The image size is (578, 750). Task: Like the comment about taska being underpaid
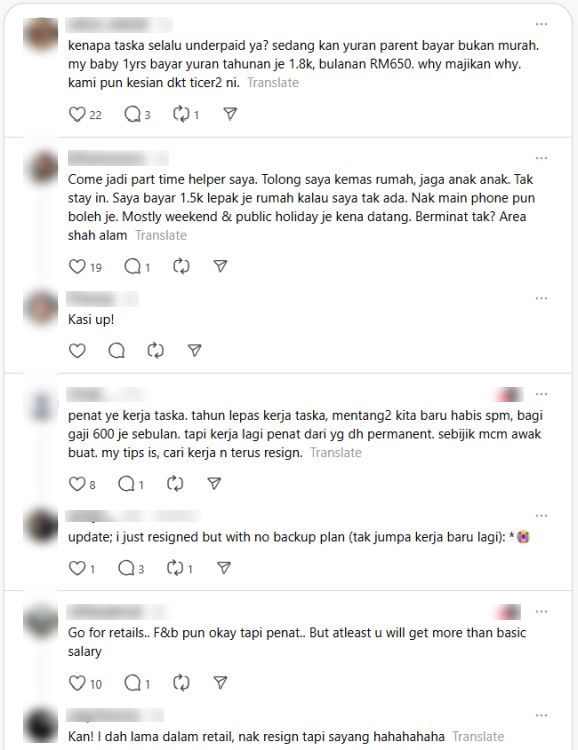pyautogui.click(x=77, y=114)
